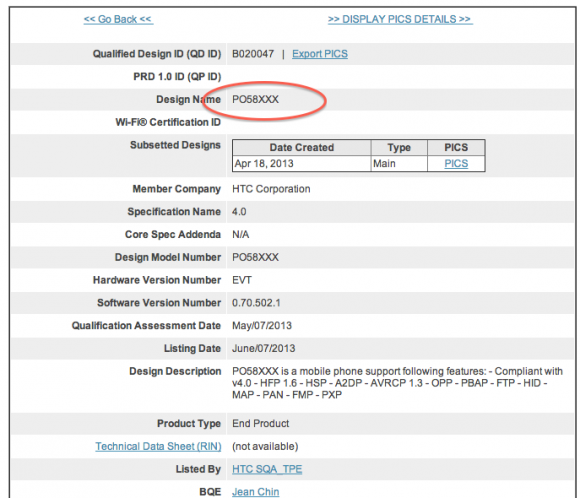Click the Design Description paragraph text
Image resolution: width=580 pixels, height=498 pixels.
[397, 383]
